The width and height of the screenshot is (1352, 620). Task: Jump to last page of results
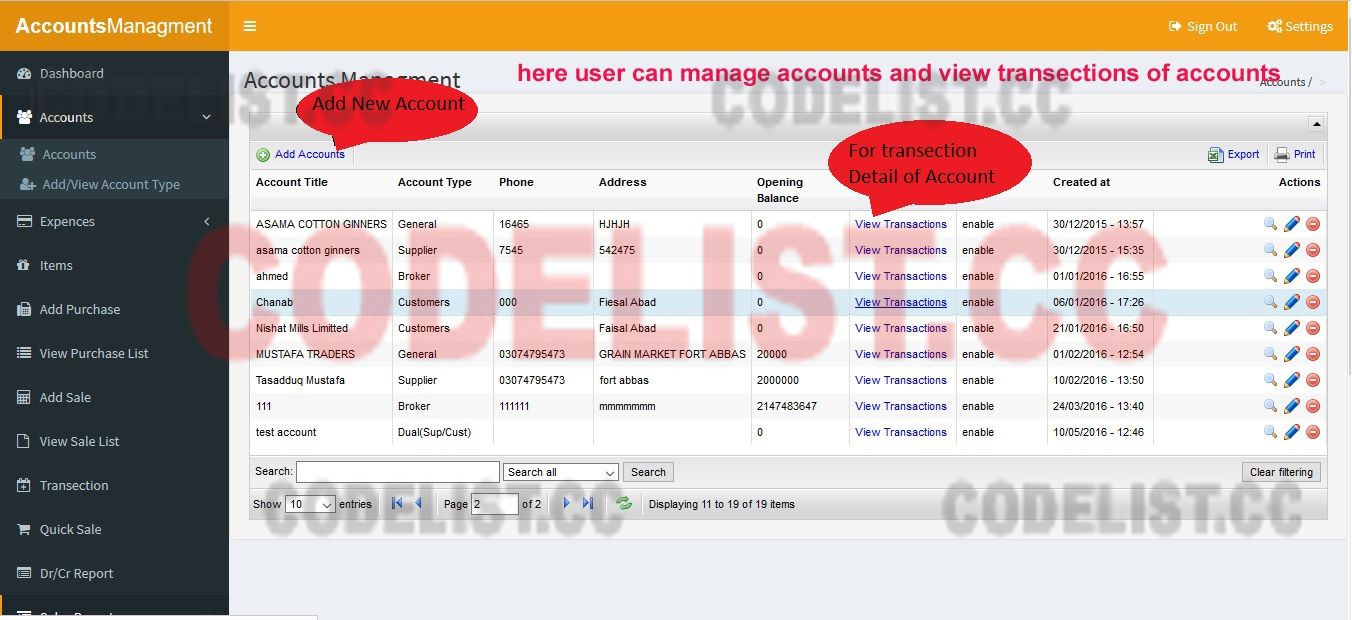(588, 504)
